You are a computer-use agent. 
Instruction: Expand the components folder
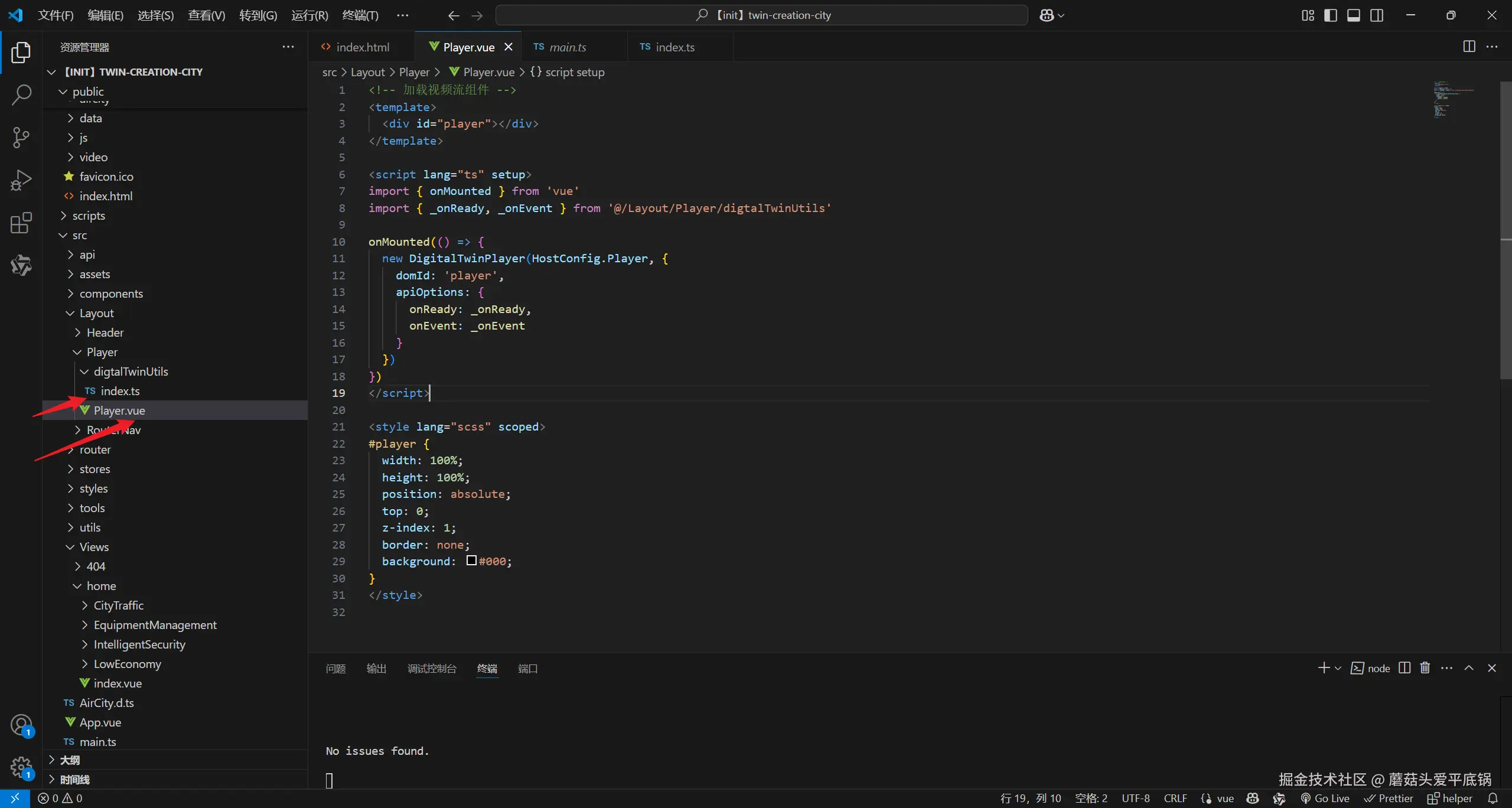tap(111, 294)
